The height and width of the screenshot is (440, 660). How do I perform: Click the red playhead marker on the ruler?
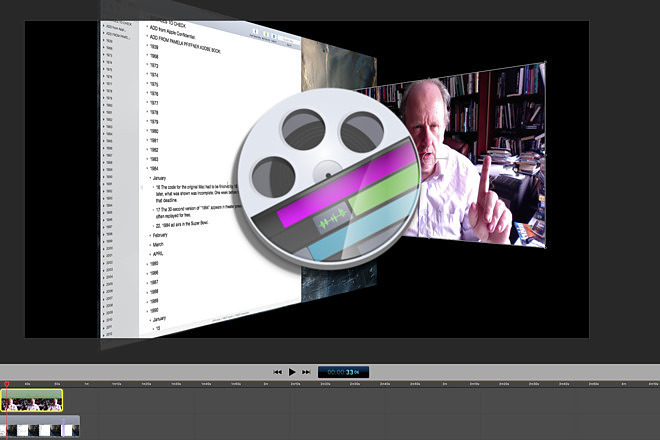coord(7,384)
